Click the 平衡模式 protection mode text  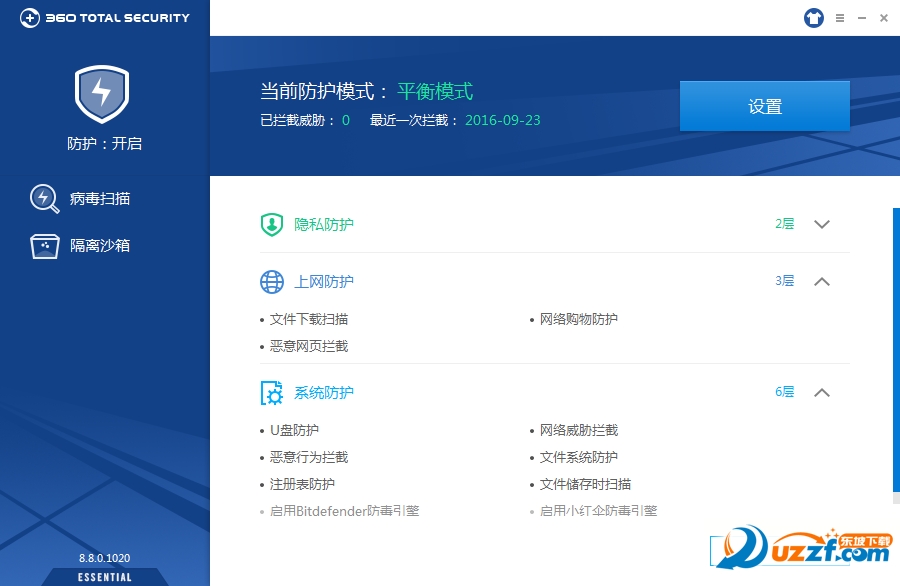(x=435, y=92)
